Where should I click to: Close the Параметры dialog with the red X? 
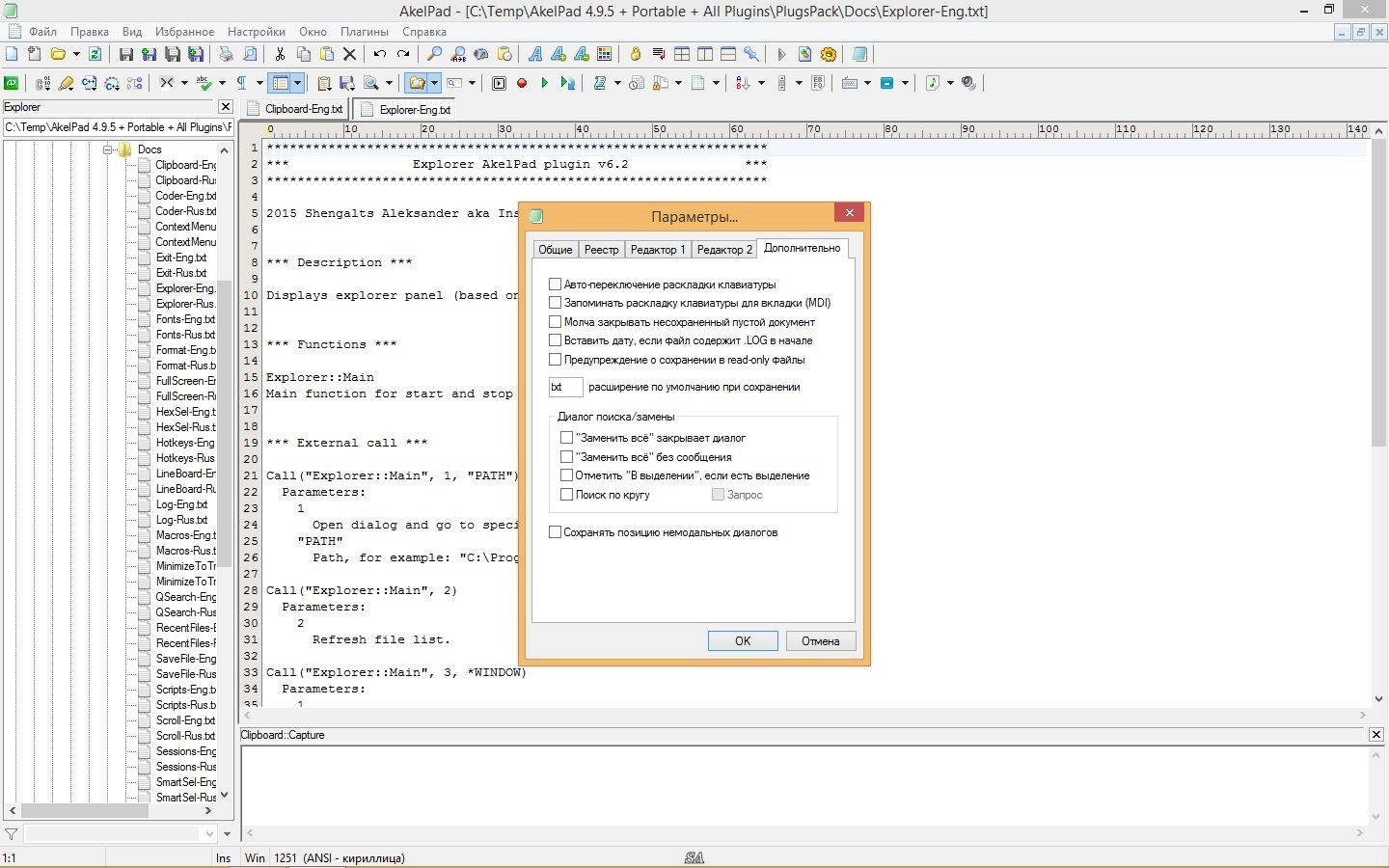849,213
